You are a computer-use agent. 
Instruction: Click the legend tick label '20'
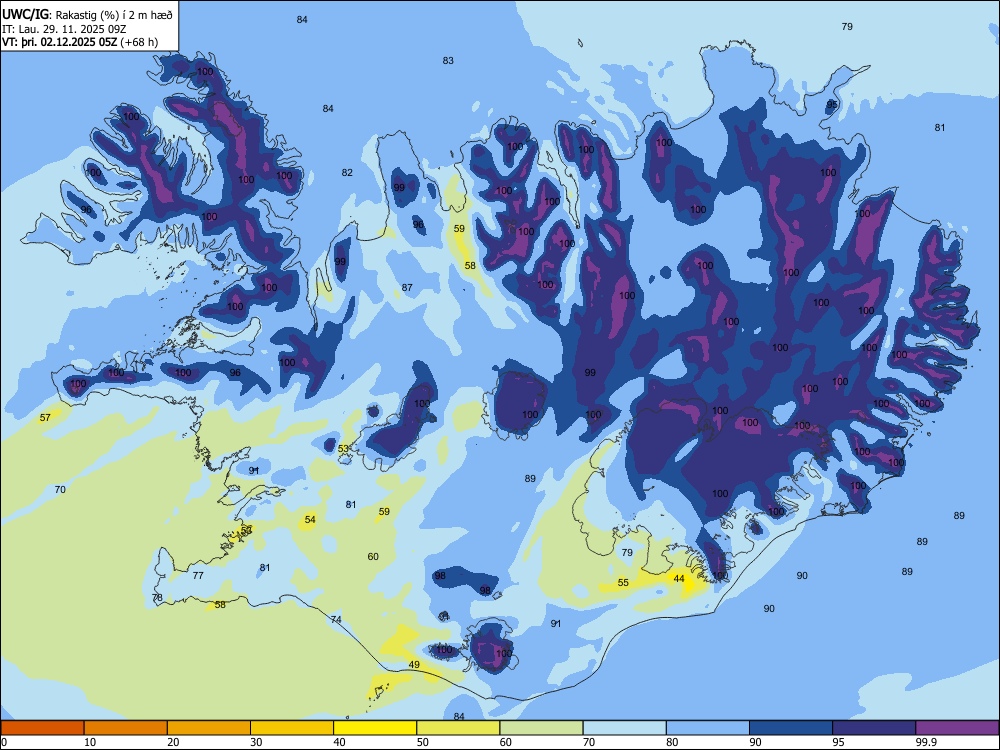tap(173, 742)
